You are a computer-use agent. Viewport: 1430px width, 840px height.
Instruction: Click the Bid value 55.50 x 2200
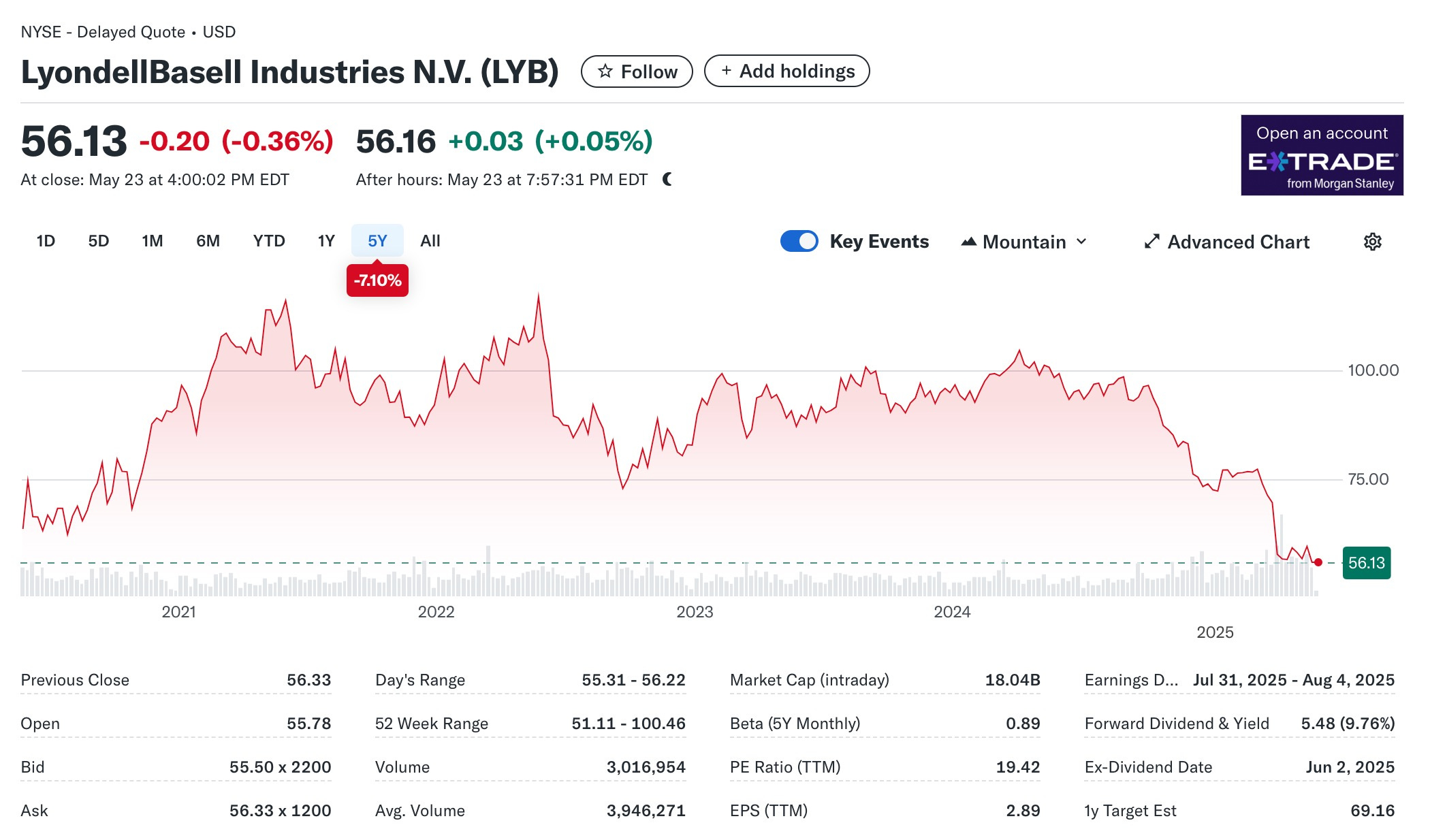click(280, 767)
